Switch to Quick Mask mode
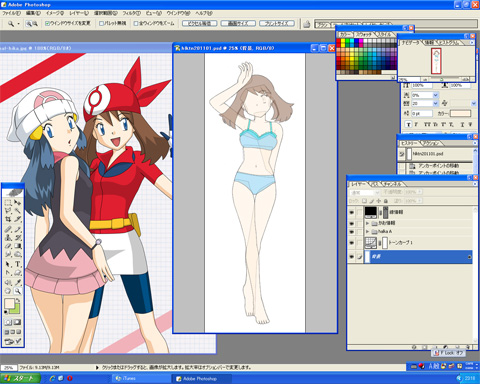 17,322
